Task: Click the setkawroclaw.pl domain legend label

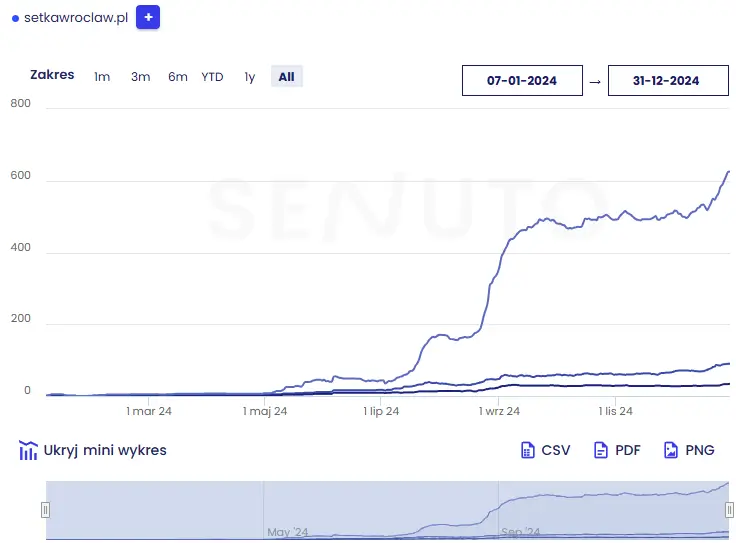Action: (76, 17)
